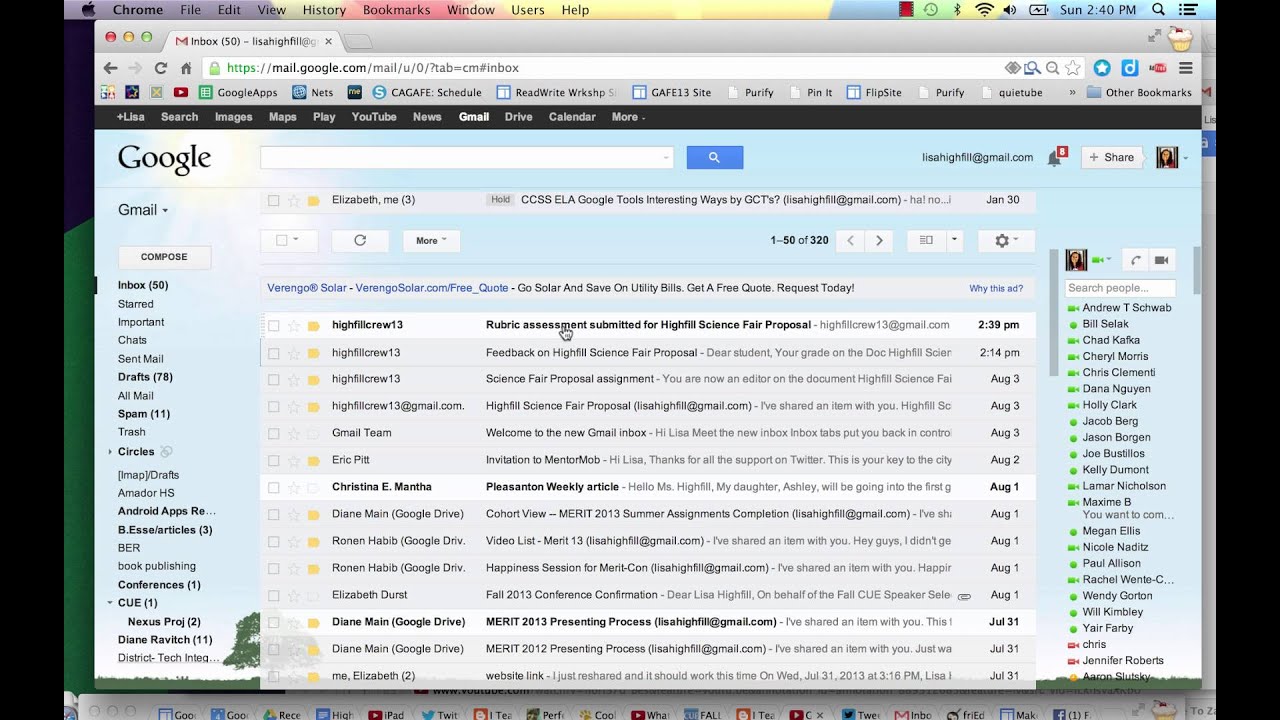
Task: Go to the older messages page arrow
Action: click(x=879, y=240)
